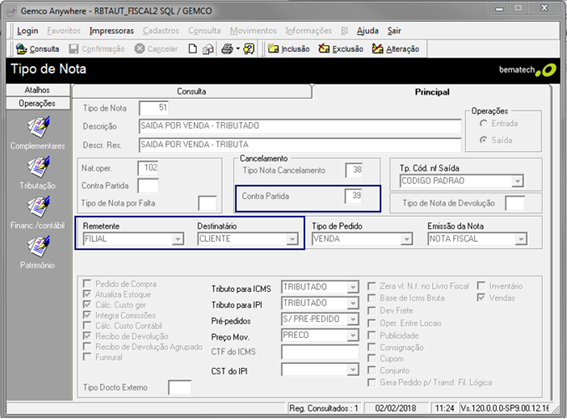This screenshot has height=419, width=567.
Task: Open the Impressoras menu
Action: click(112, 31)
